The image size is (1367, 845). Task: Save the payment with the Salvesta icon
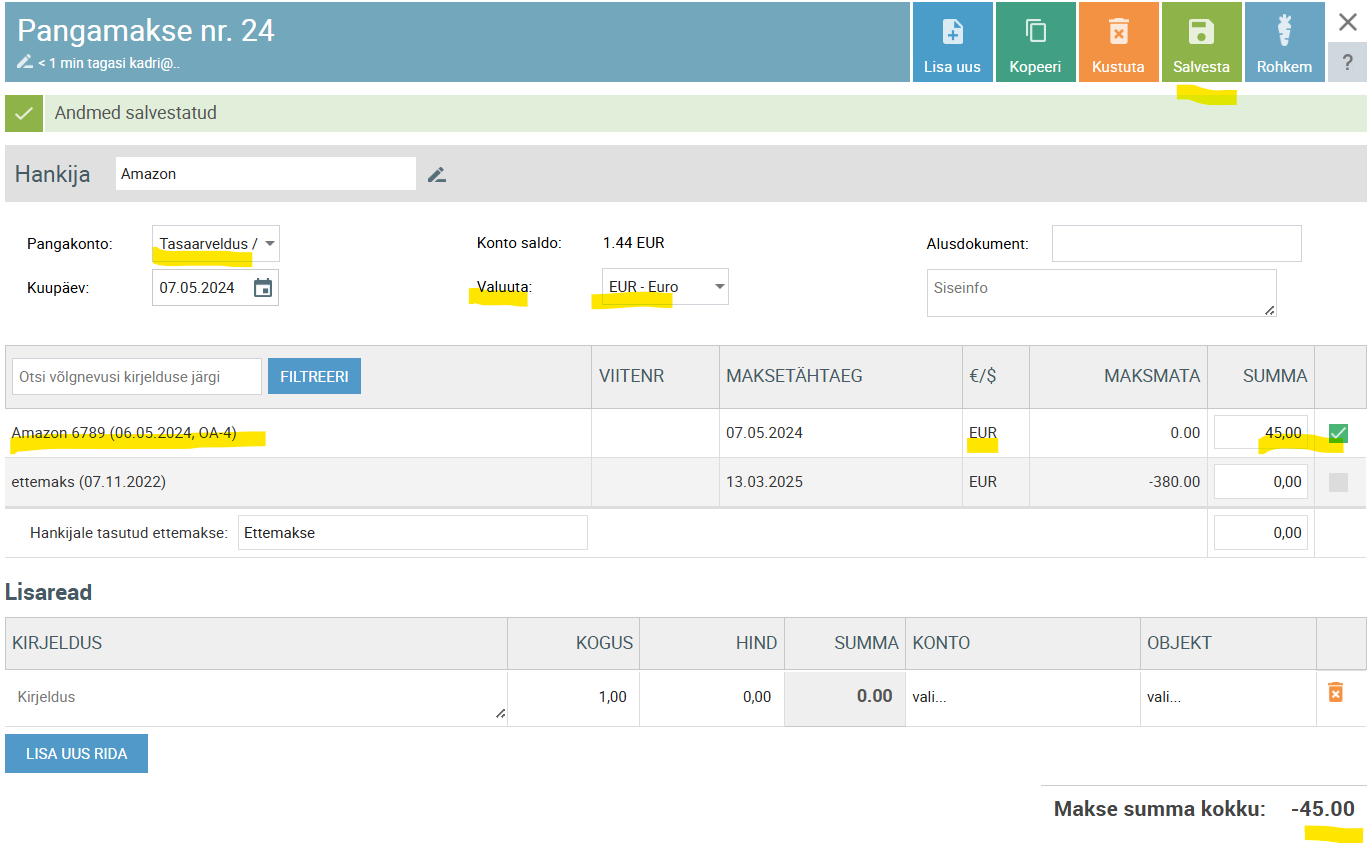coord(1201,33)
